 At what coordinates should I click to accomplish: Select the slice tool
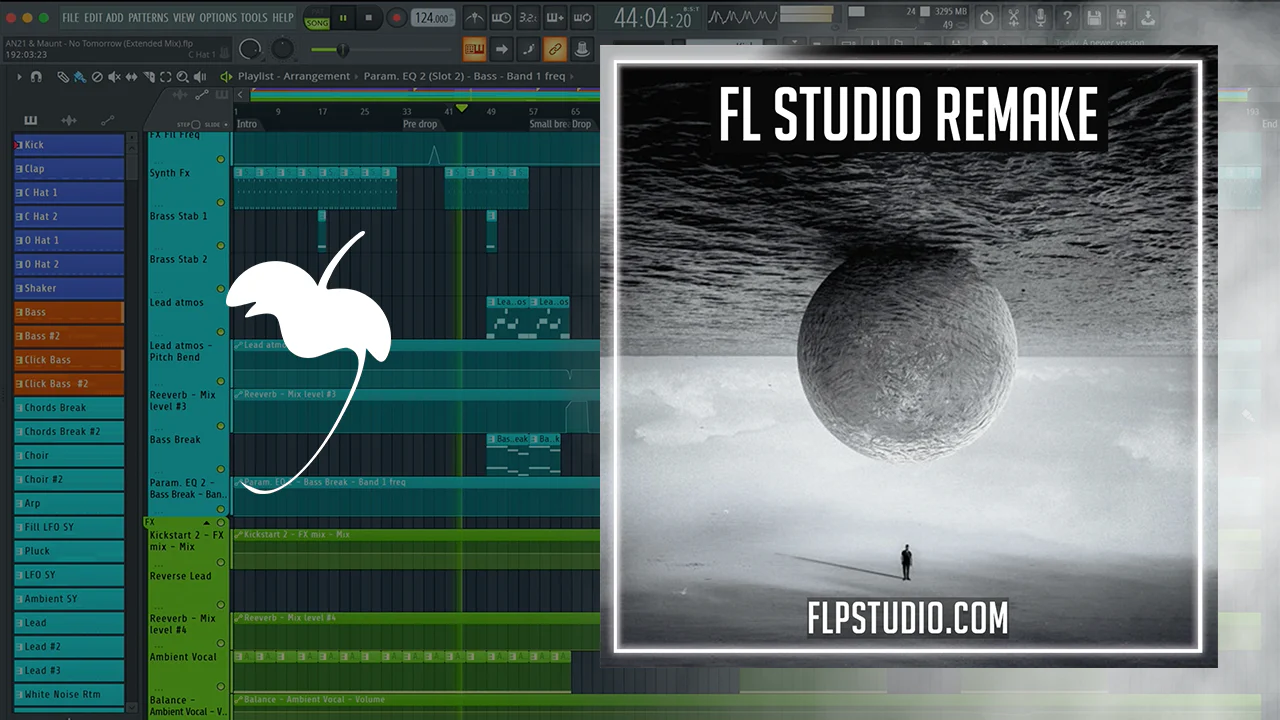click(147, 76)
